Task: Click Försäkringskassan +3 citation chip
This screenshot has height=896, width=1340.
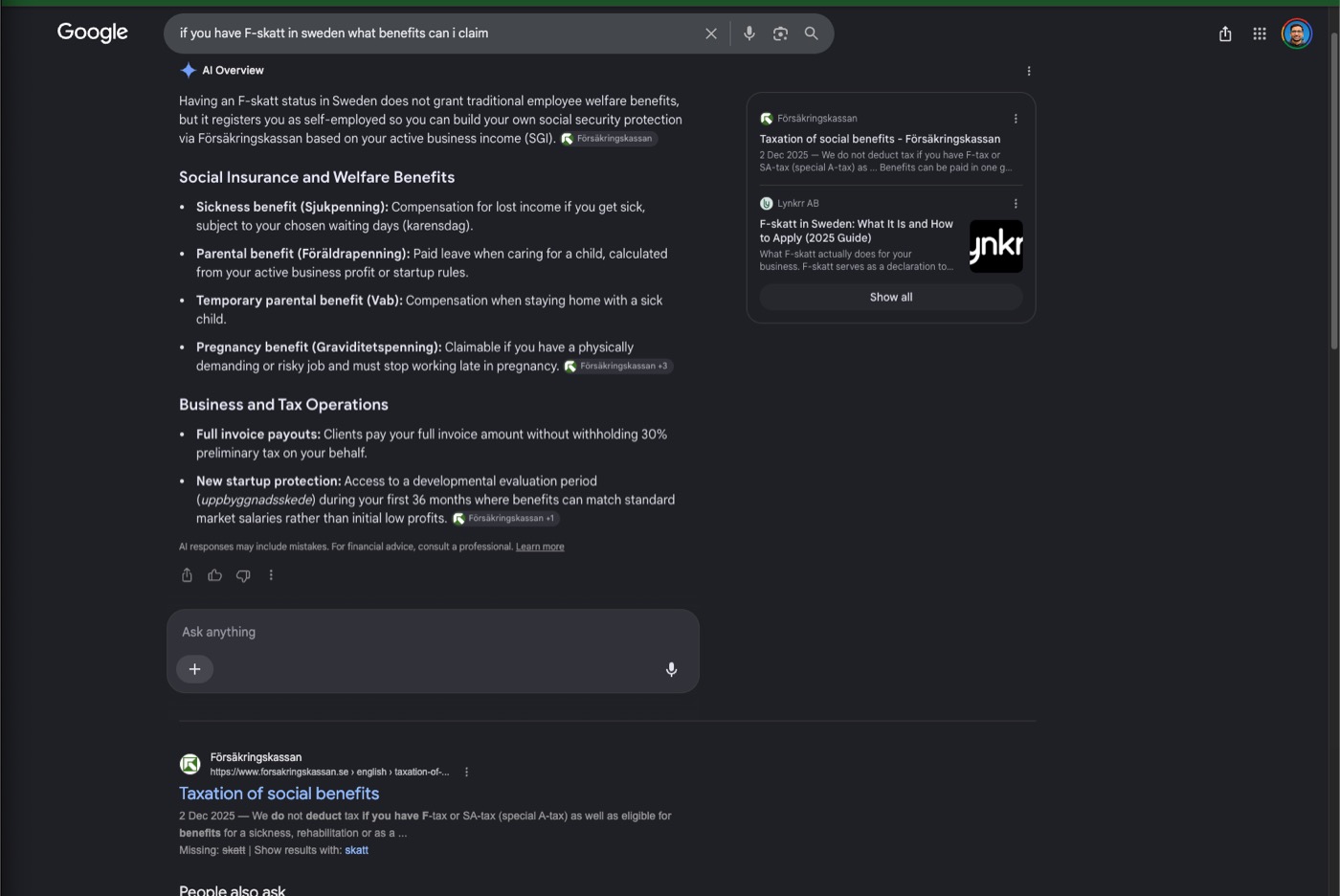Action: tap(618, 366)
